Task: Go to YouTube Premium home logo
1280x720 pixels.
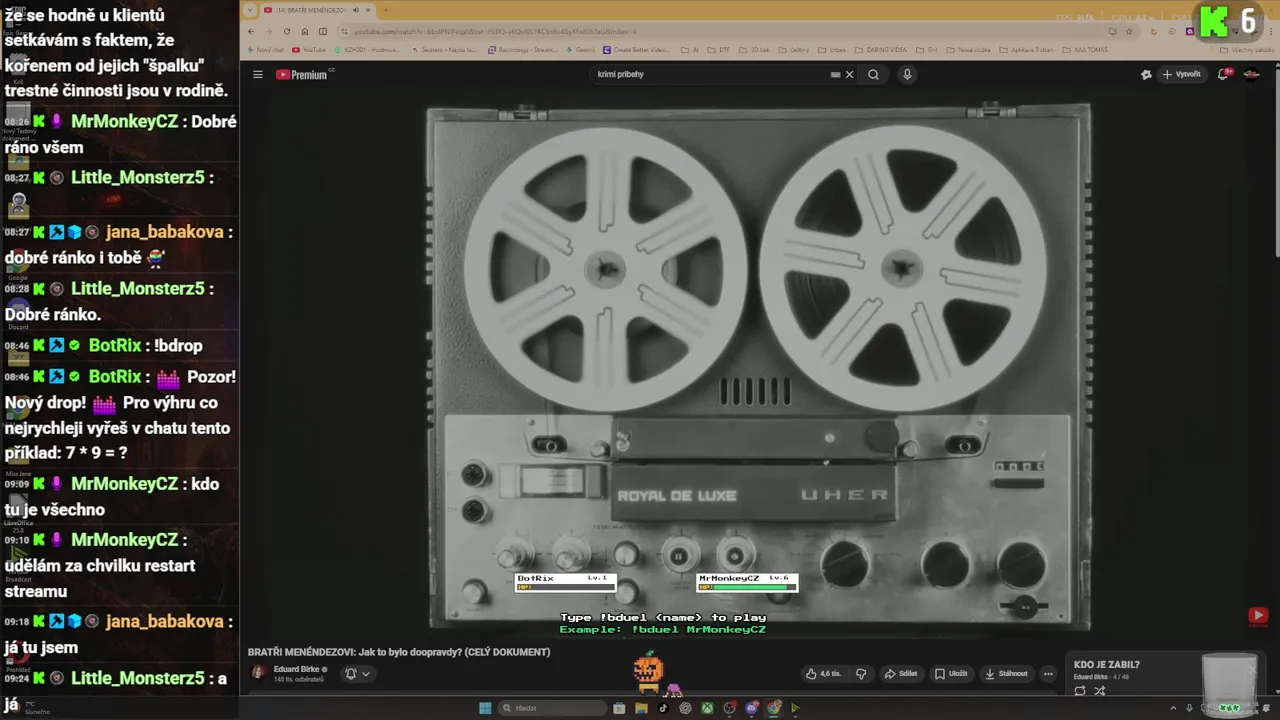Action: click(304, 75)
